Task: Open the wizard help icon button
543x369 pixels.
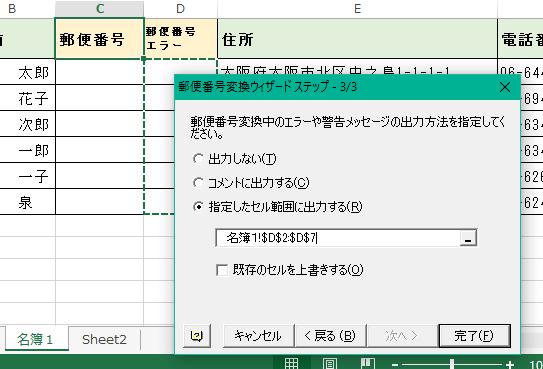Action: tap(197, 336)
